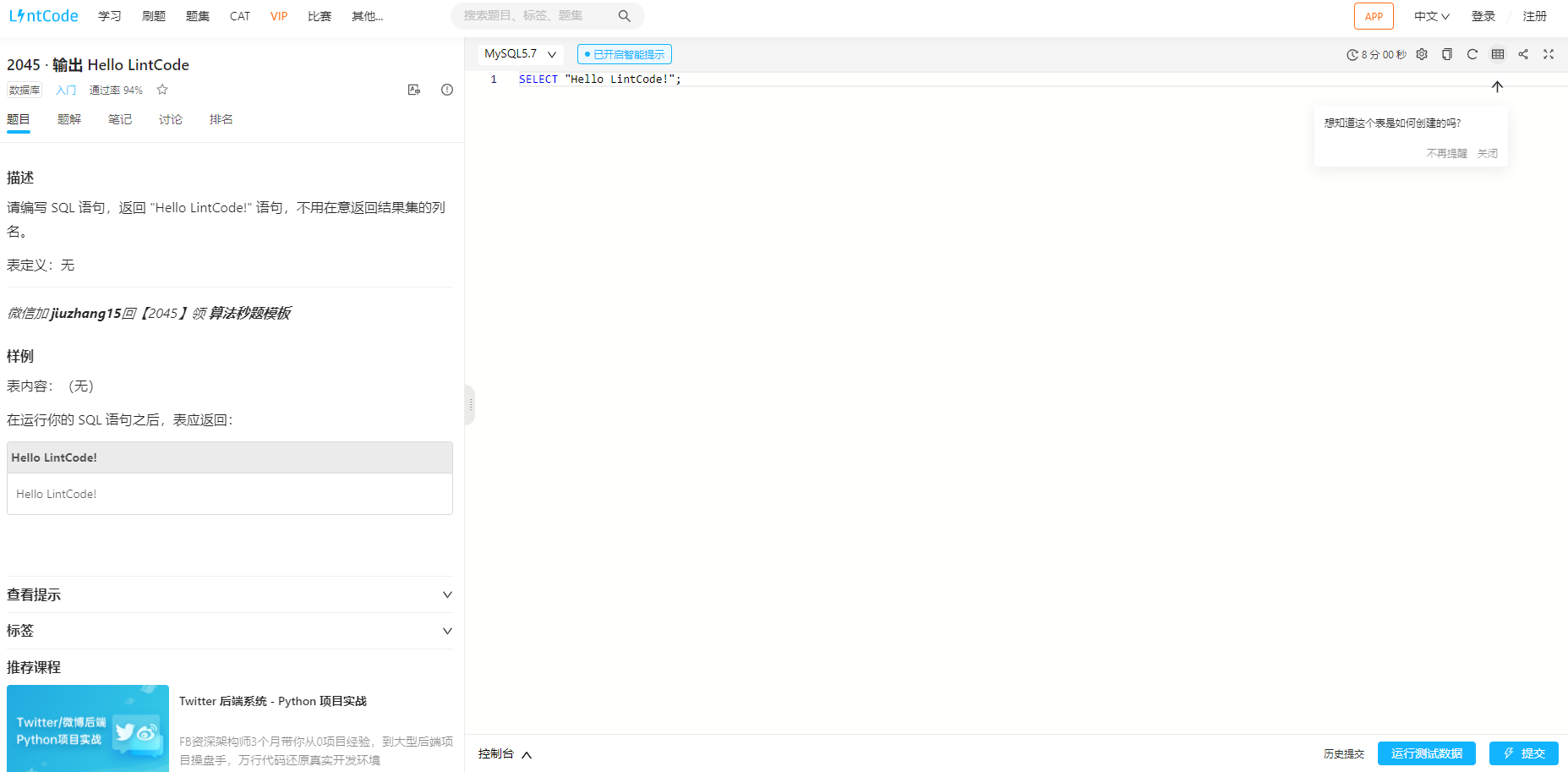
Task: Expand the 控制台 console panel
Action: click(505, 754)
